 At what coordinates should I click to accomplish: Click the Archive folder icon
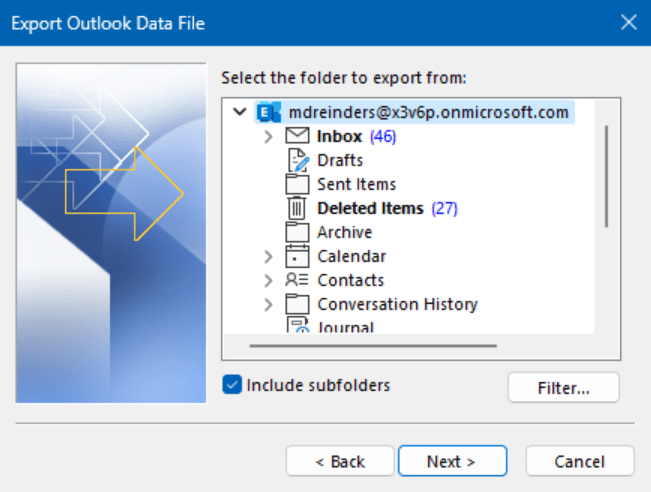pyautogui.click(x=297, y=232)
